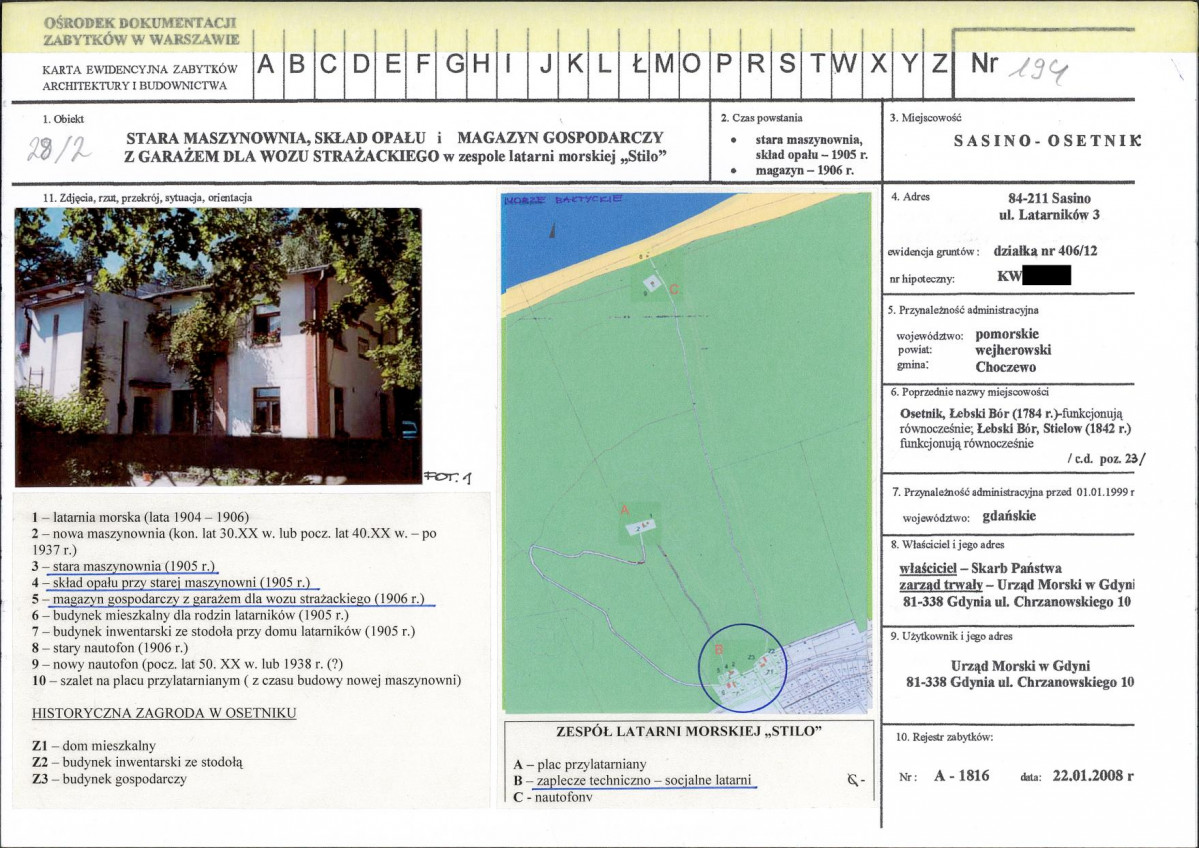Click red marker A on the map
This screenshot has height=848, width=1199.
pyautogui.click(x=624, y=509)
